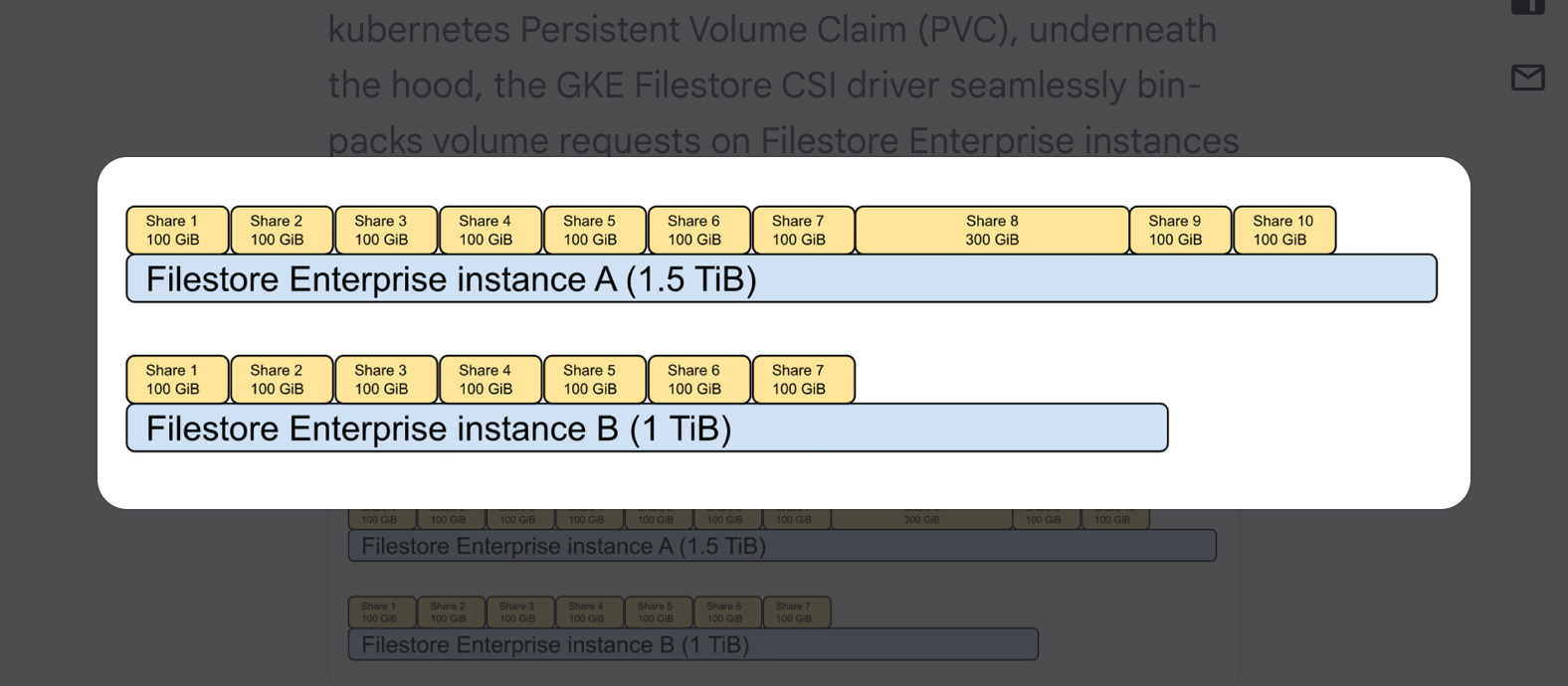Click the Share 9 100 GiB block
The image size is (1568, 686).
pos(1180,231)
